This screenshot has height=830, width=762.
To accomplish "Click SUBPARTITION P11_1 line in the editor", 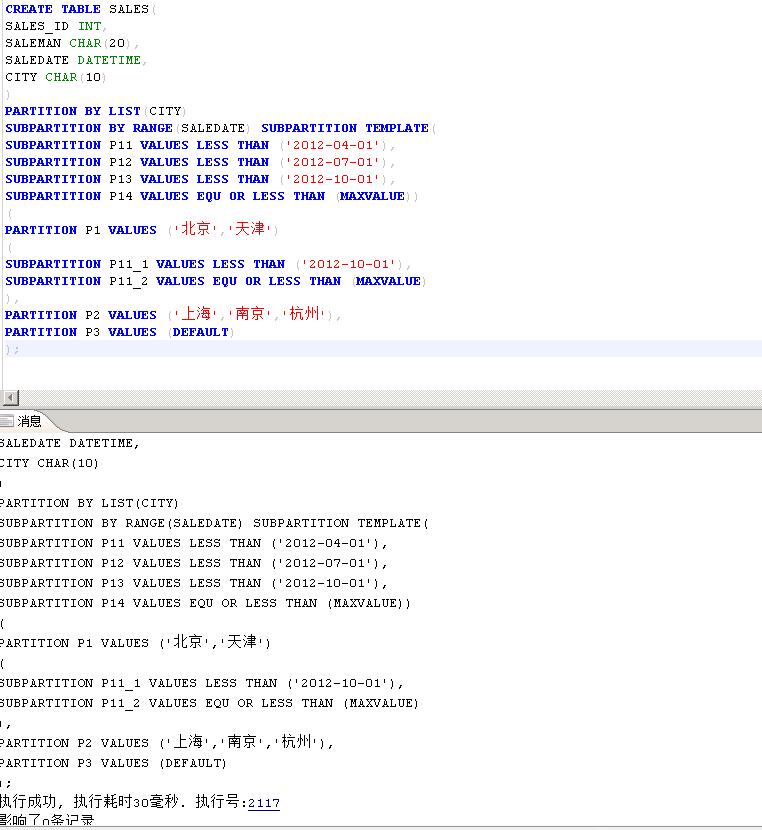I will pos(207,264).
